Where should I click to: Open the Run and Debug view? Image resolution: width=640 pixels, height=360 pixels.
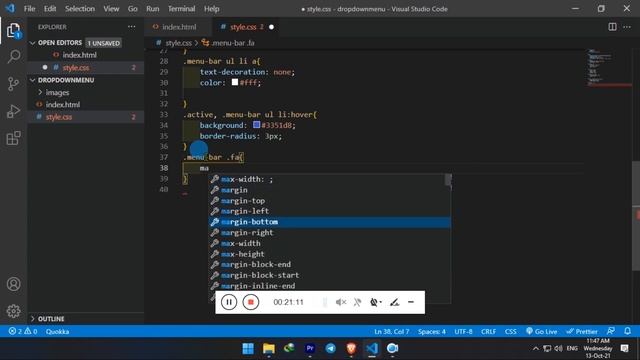[x=13, y=111]
